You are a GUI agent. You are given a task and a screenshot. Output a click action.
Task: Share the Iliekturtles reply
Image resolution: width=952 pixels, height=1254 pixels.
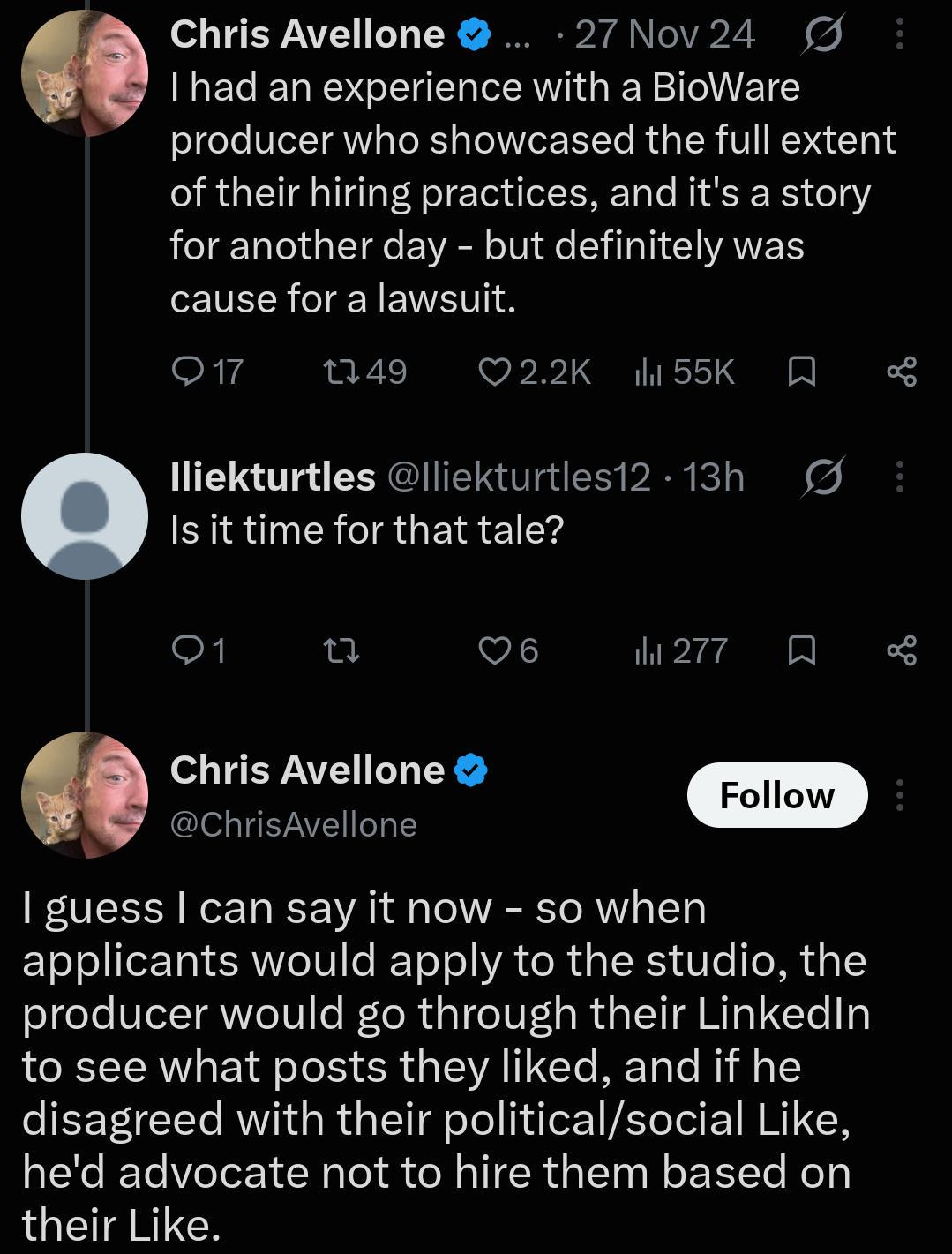pos(902,652)
